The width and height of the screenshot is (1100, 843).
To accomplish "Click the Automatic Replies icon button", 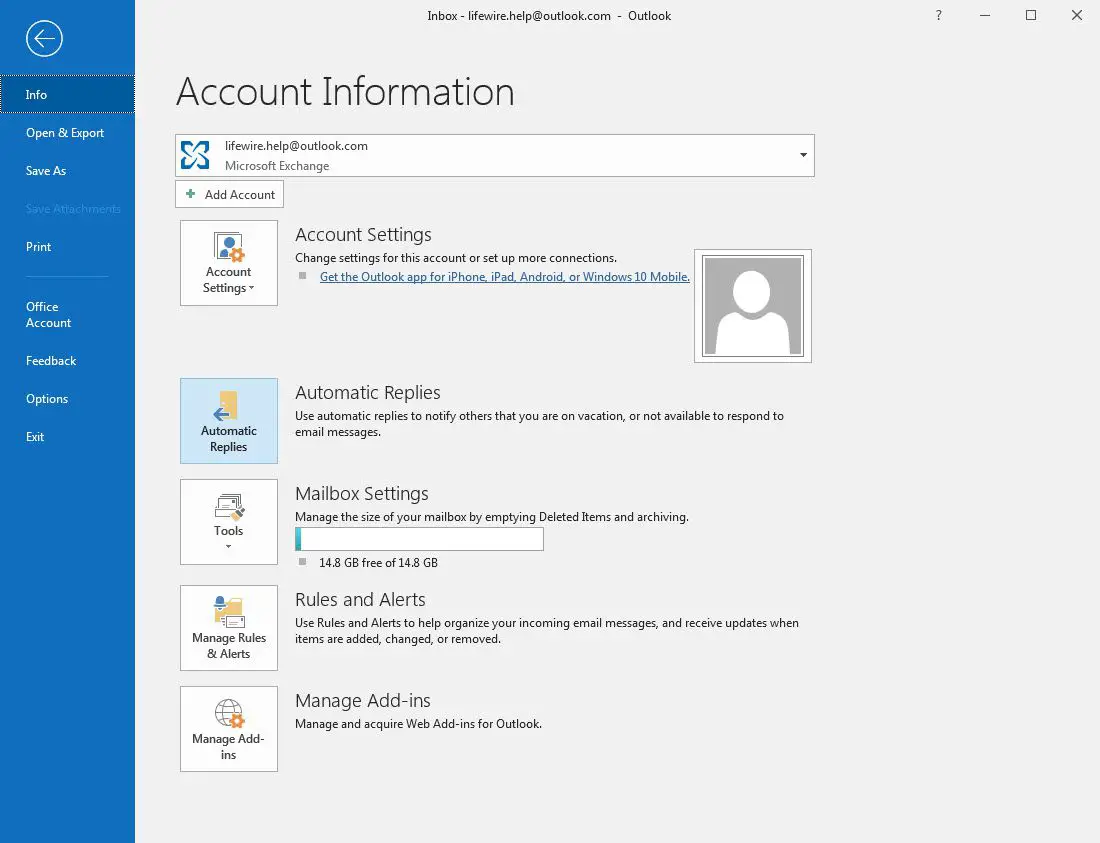I will [229, 421].
